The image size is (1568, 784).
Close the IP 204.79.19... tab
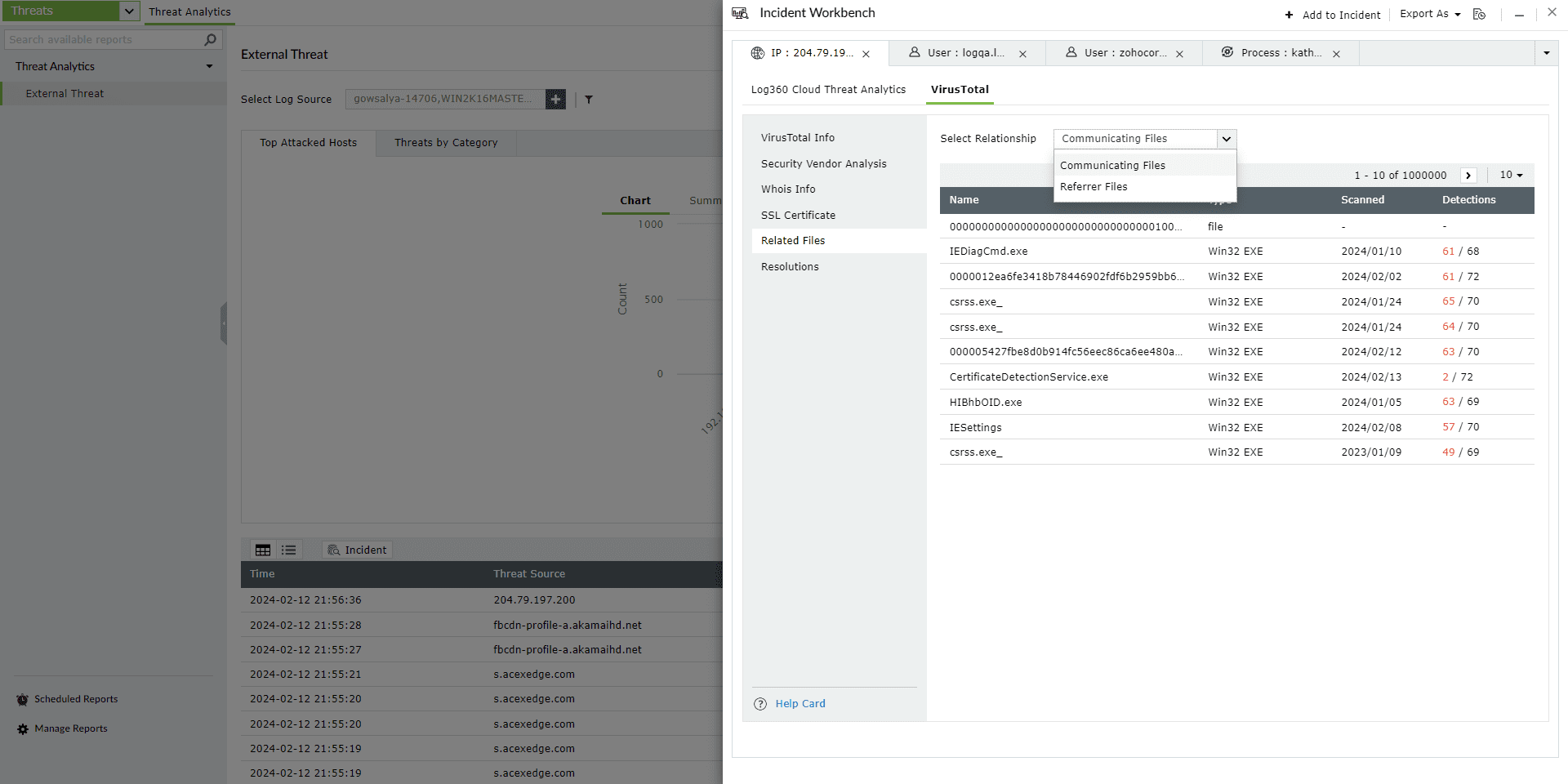pos(866,54)
